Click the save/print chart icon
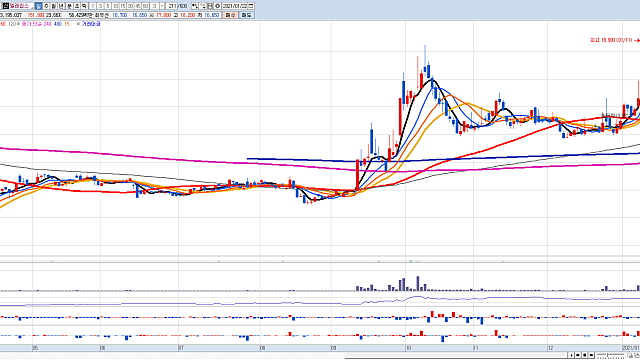This screenshot has height=360, width=640. tap(210, 6)
